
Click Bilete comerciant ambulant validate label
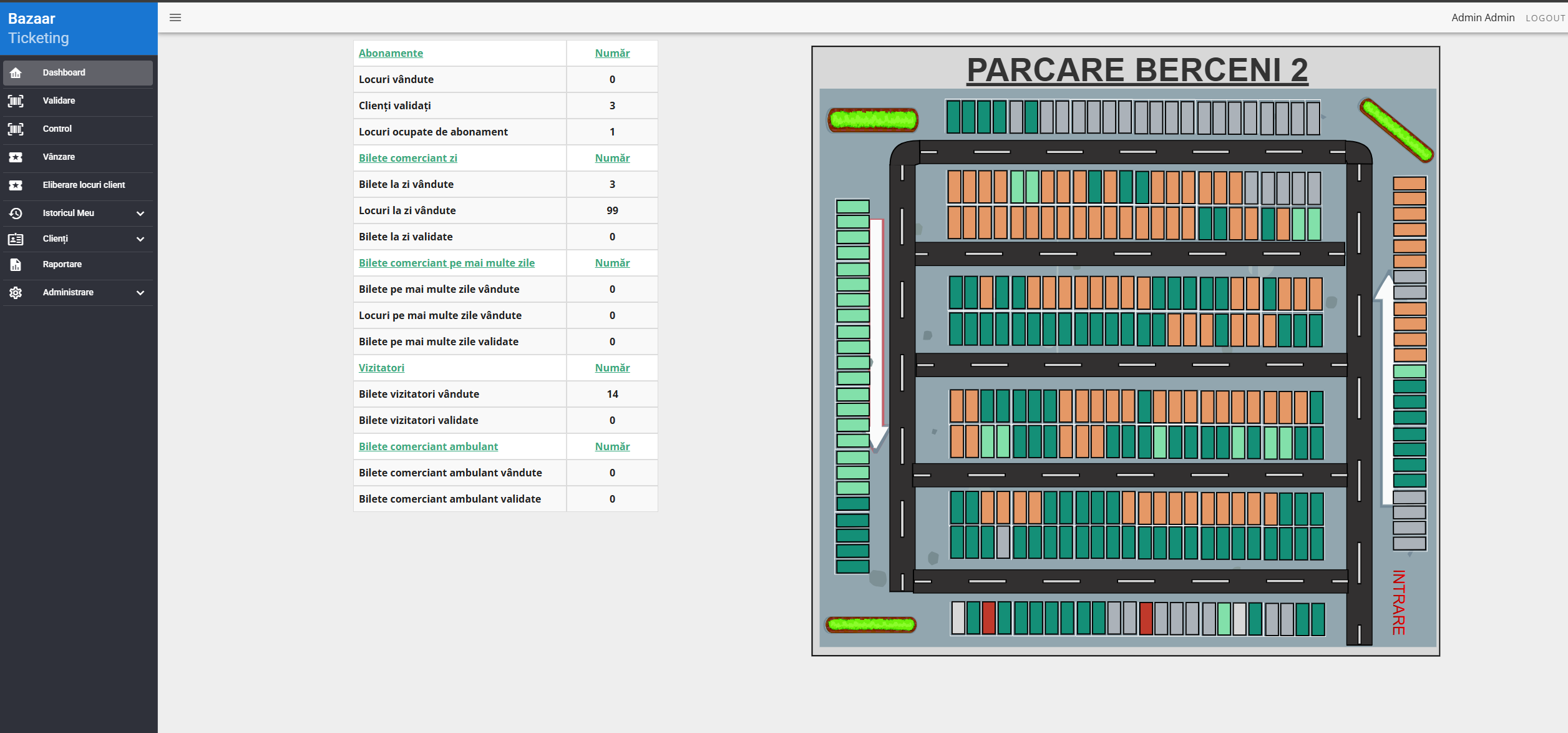[x=450, y=499]
